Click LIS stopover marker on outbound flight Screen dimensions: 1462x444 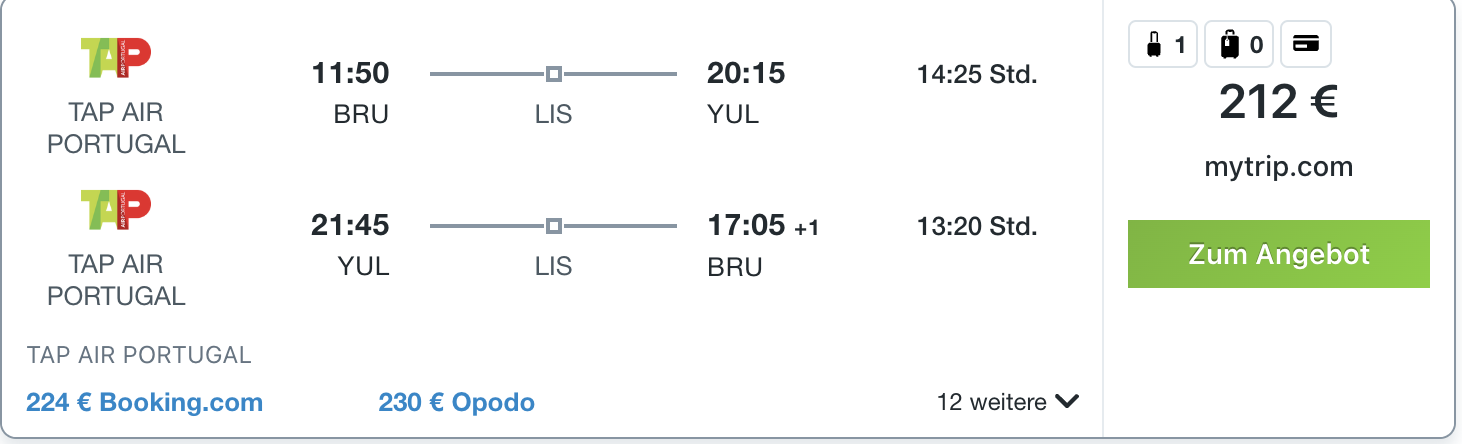tap(553, 74)
